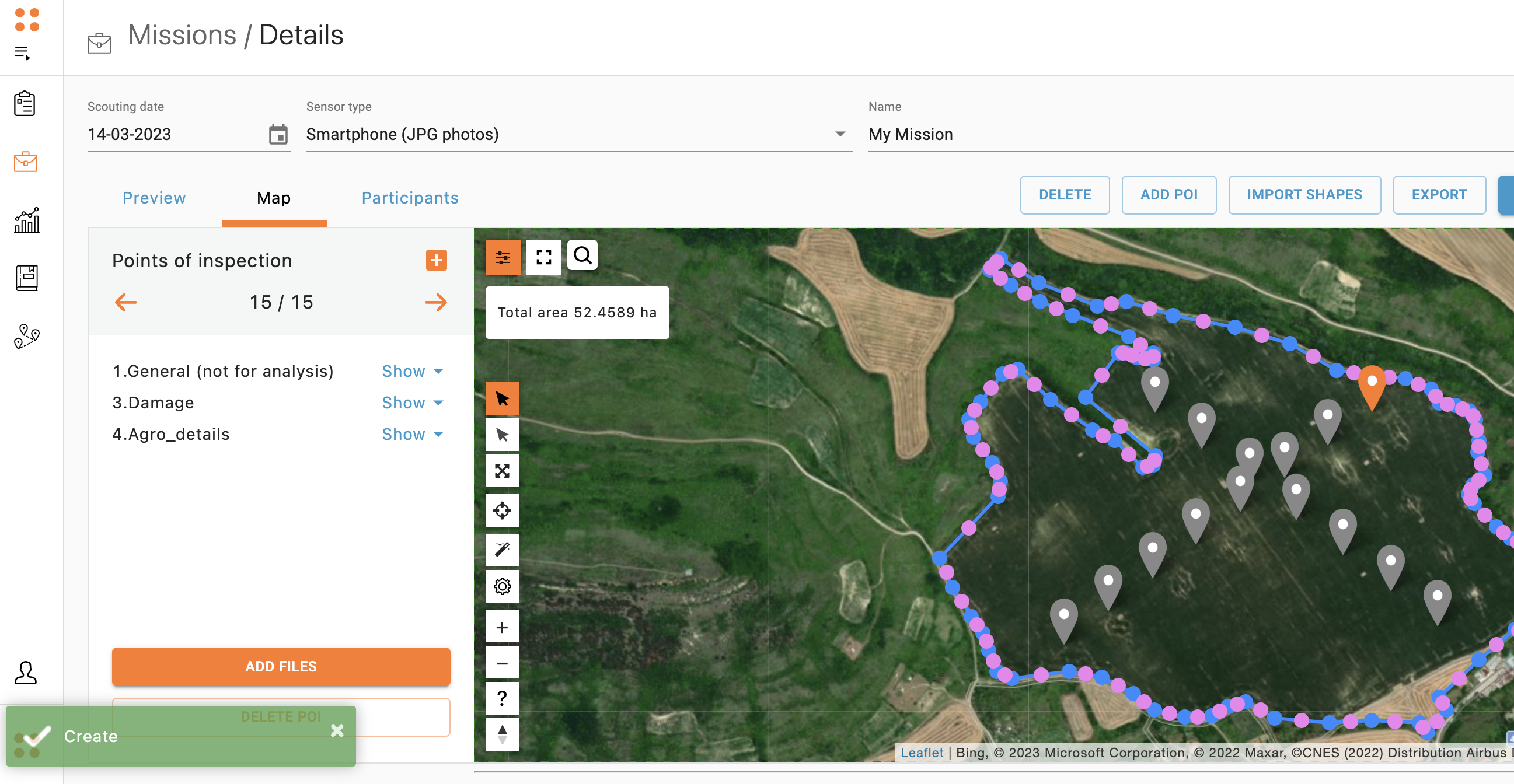Go to the previous inspection point
Viewport: 1514px width, 784px height.
coord(125,302)
